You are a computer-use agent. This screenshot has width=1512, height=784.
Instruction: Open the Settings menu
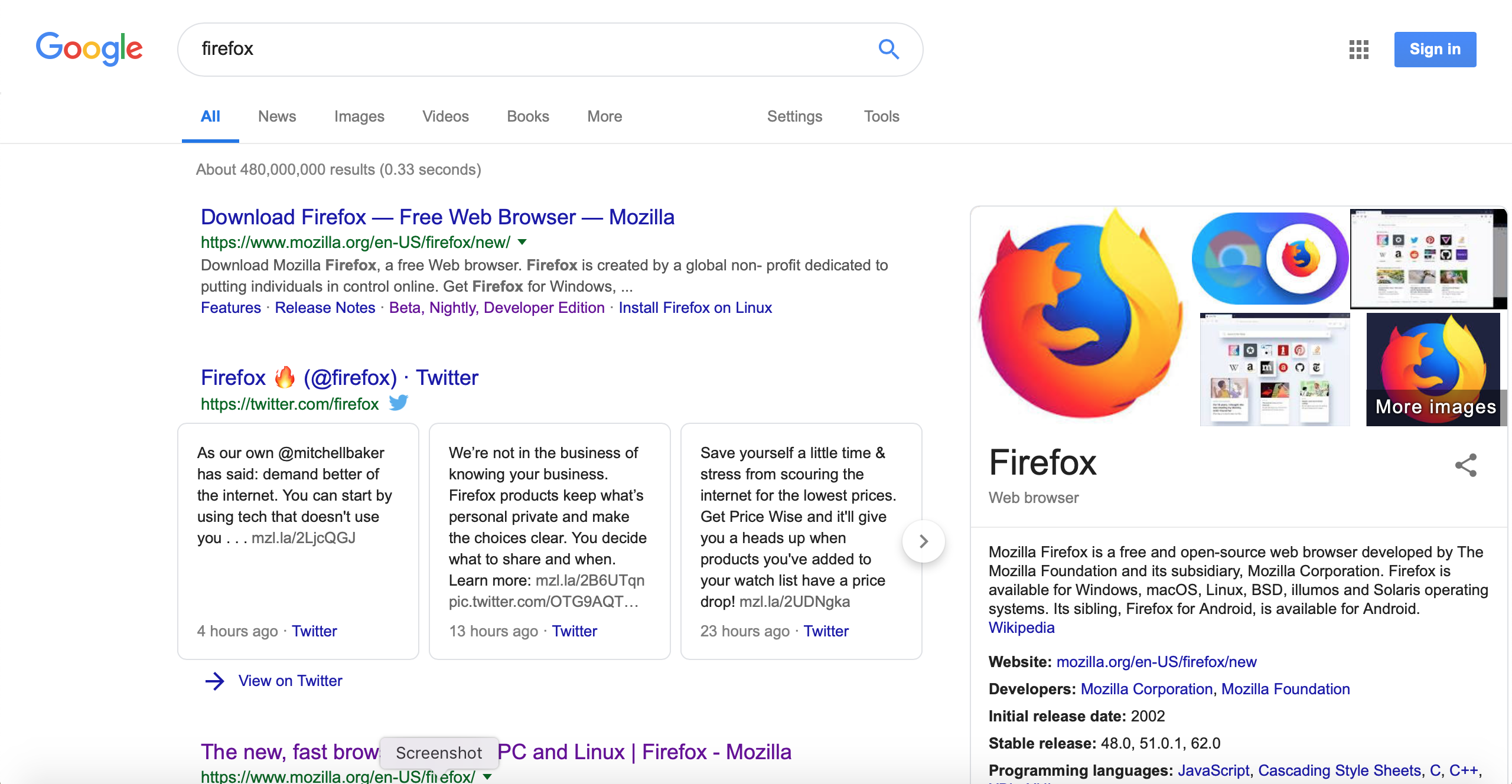pyautogui.click(x=794, y=116)
